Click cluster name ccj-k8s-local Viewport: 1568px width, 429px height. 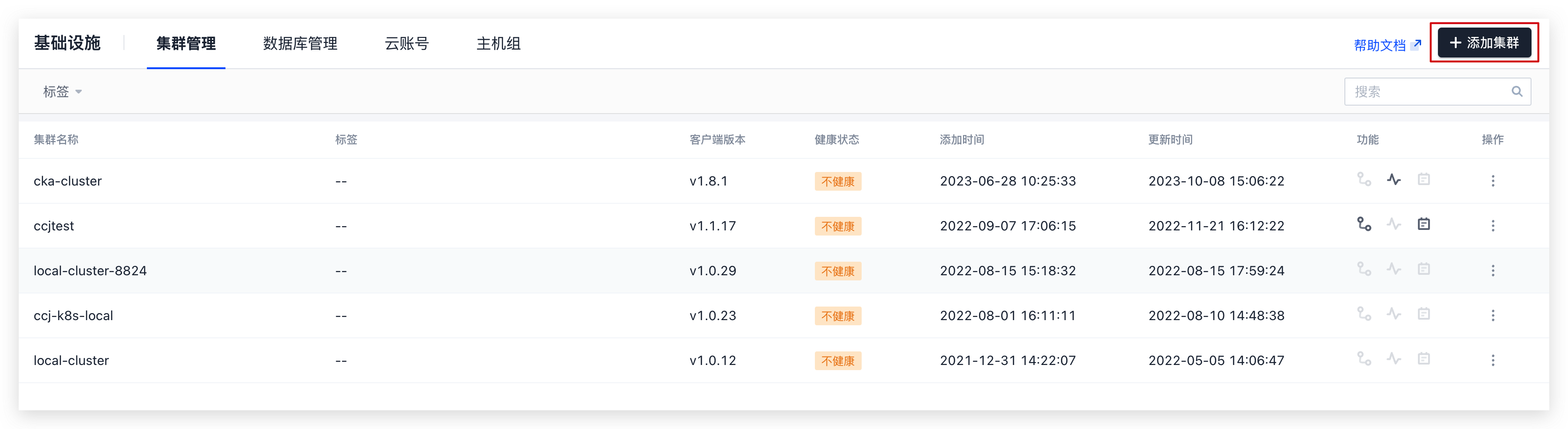(x=73, y=315)
